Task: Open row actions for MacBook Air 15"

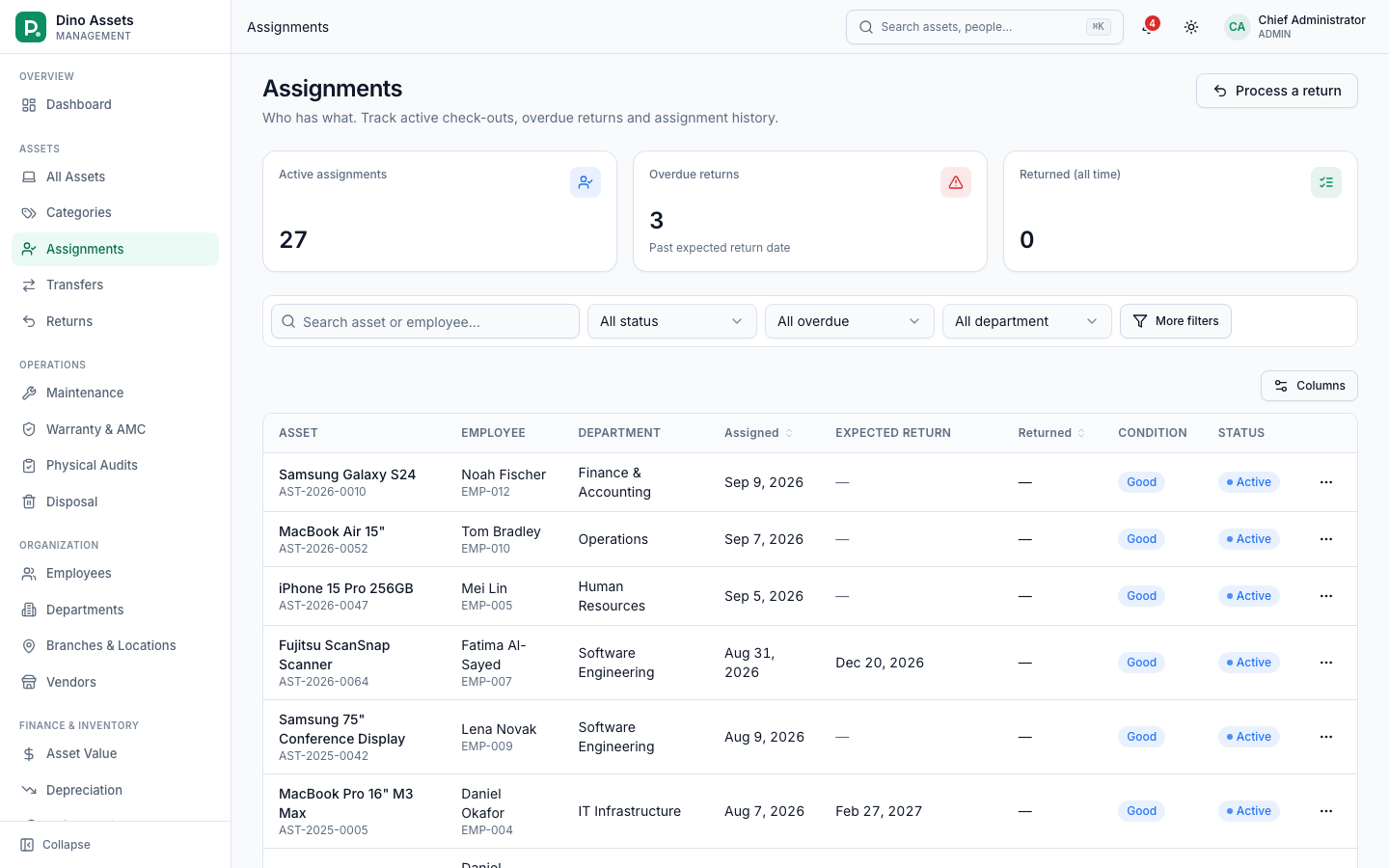Action: point(1326,539)
